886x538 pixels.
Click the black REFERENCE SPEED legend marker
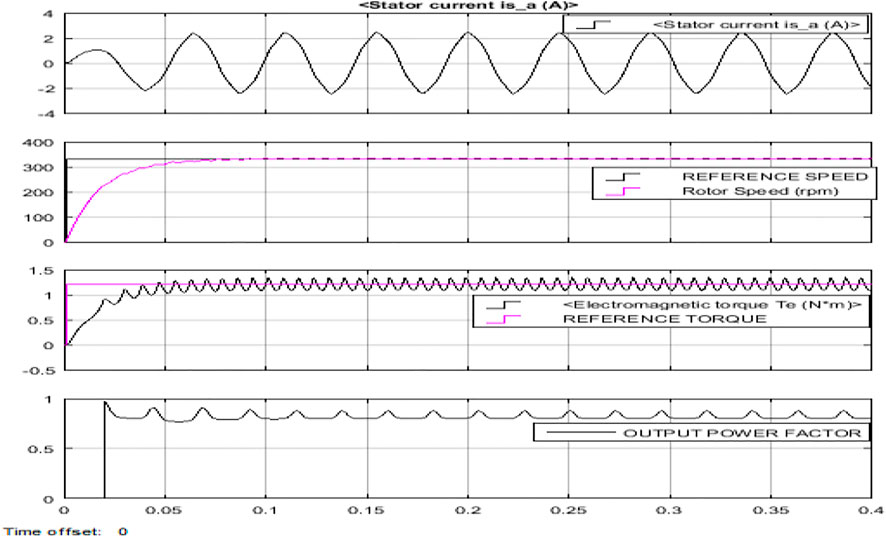pyautogui.click(x=623, y=177)
